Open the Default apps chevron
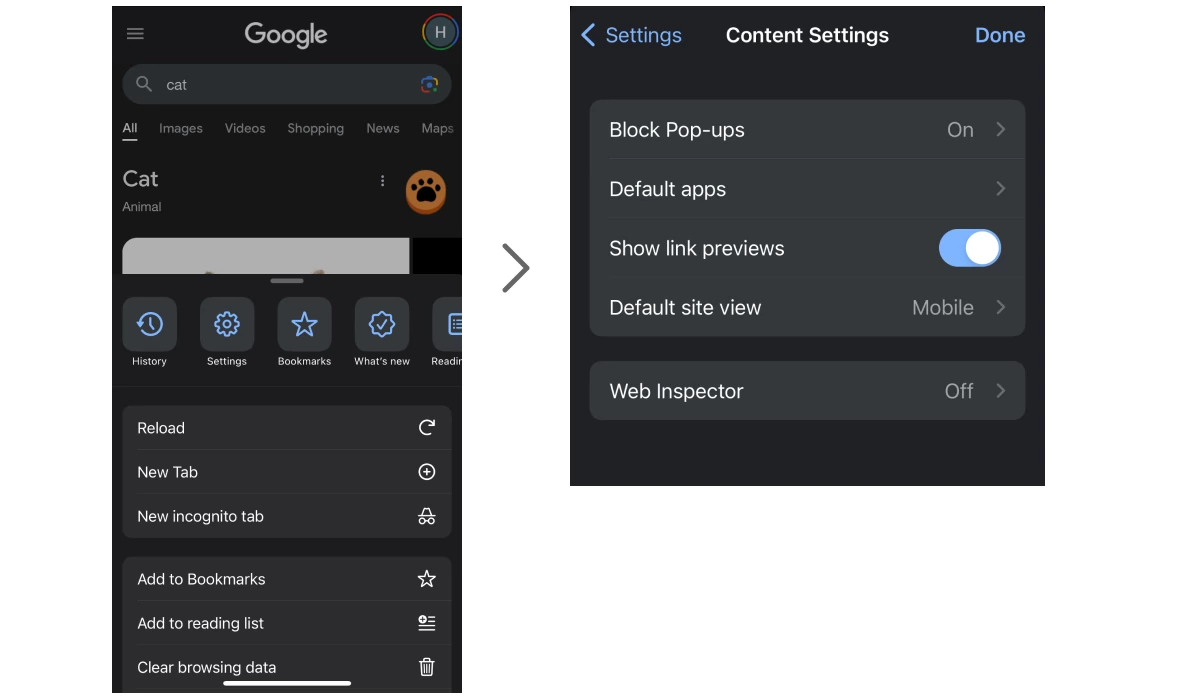The width and height of the screenshot is (1200, 700). 1000,189
